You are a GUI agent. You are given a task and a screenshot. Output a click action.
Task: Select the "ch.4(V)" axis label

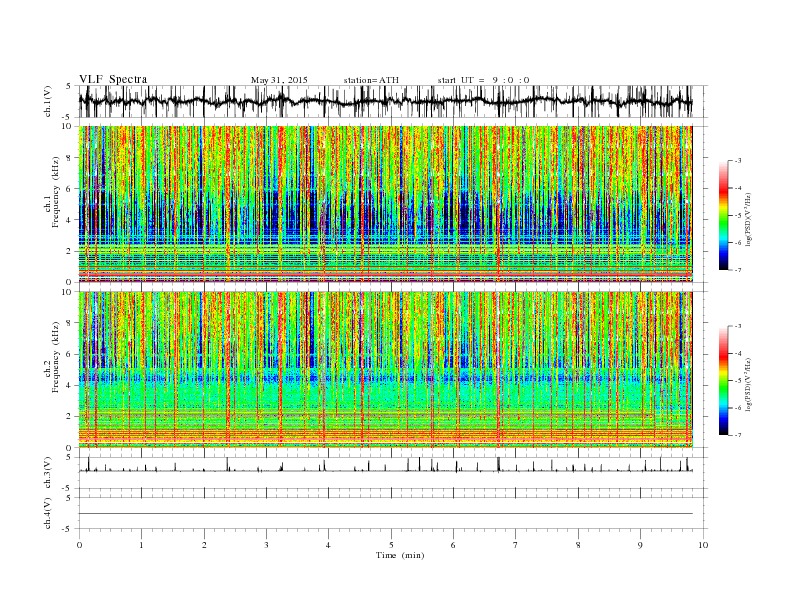(48, 513)
